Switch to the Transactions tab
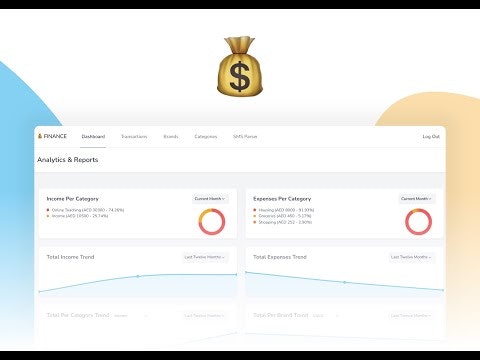The width and height of the screenshot is (480, 360). pyautogui.click(x=134, y=137)
